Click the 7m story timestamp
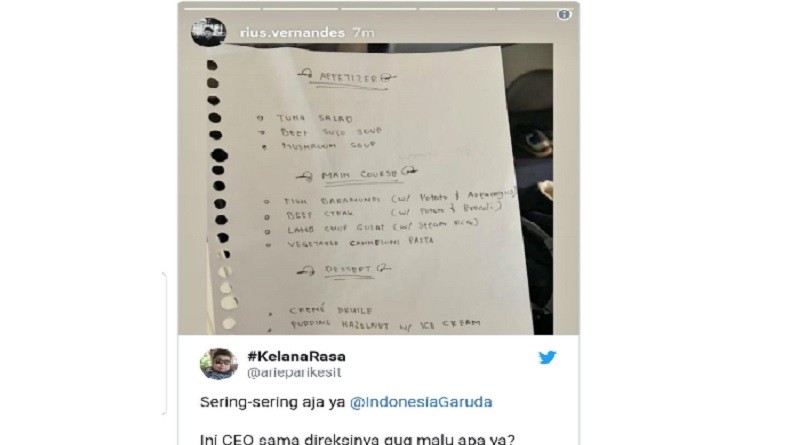The height and width of the screenshot is (445, 790). pyautogui.click(x=364, y=33)
